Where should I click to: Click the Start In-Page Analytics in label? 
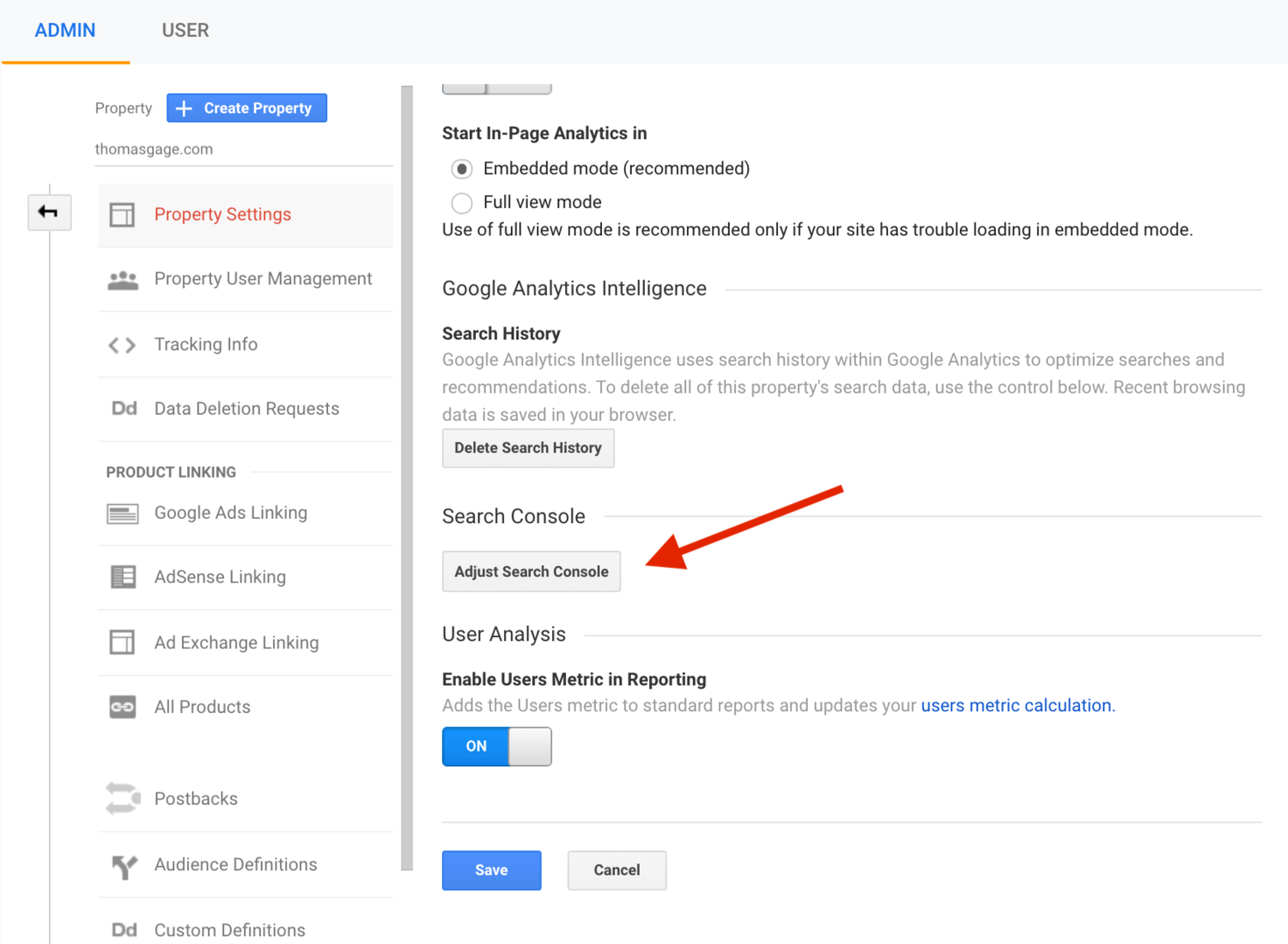tap(544, 133)
